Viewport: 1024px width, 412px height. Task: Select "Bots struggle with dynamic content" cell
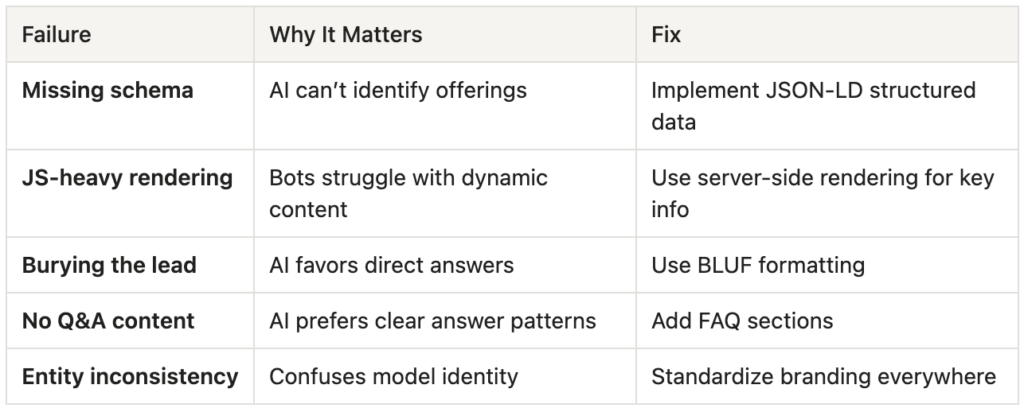[408, 193]
